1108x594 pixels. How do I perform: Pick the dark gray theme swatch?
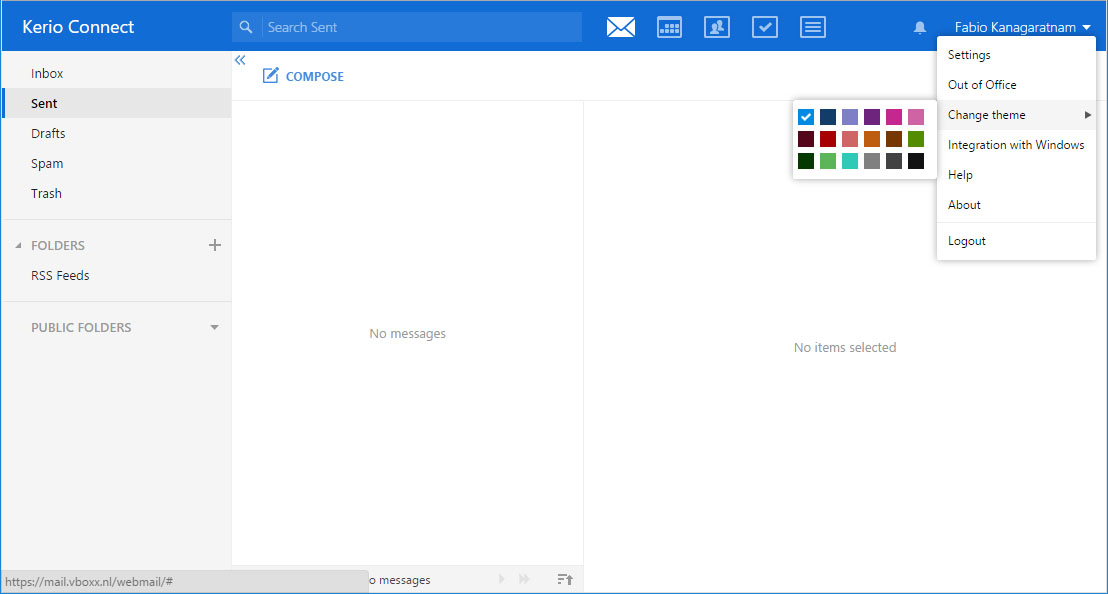click(x=894, y=161)
